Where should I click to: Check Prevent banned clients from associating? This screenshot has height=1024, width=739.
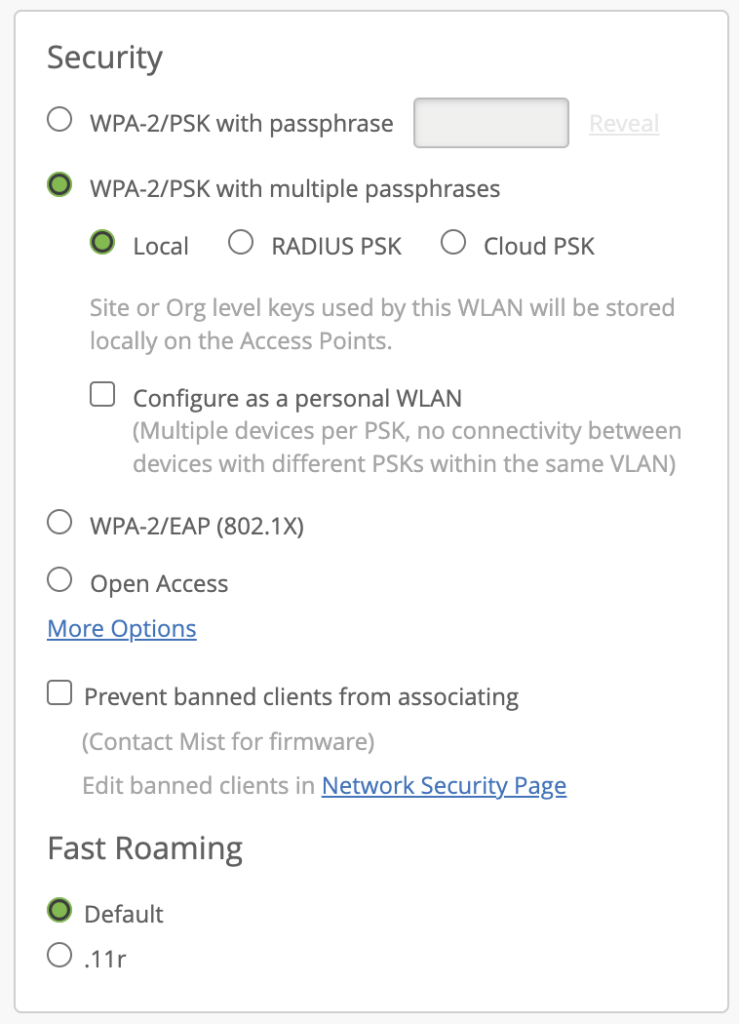pos(60,694)
